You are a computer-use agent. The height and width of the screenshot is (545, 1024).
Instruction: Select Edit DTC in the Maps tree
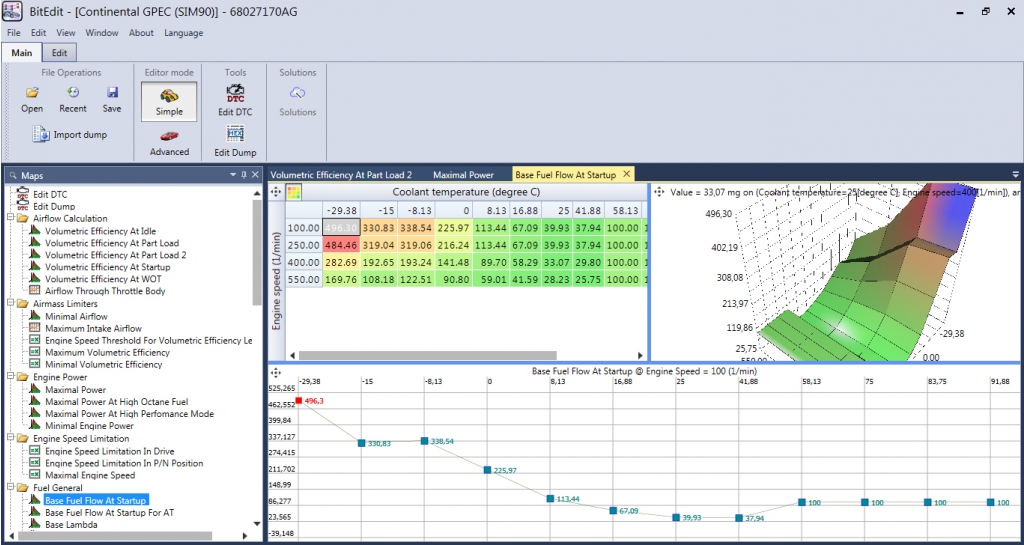50,195
